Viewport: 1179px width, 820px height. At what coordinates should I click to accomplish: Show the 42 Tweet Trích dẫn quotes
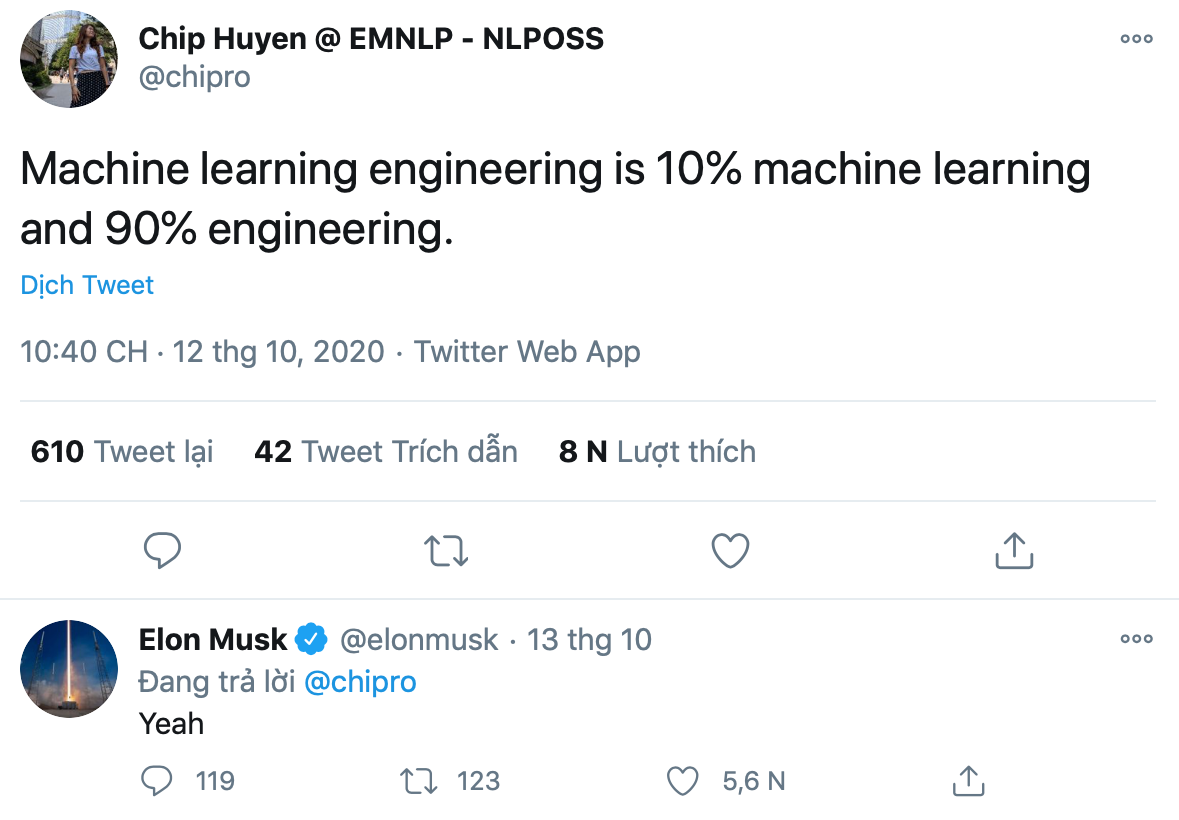pos(386,452)
